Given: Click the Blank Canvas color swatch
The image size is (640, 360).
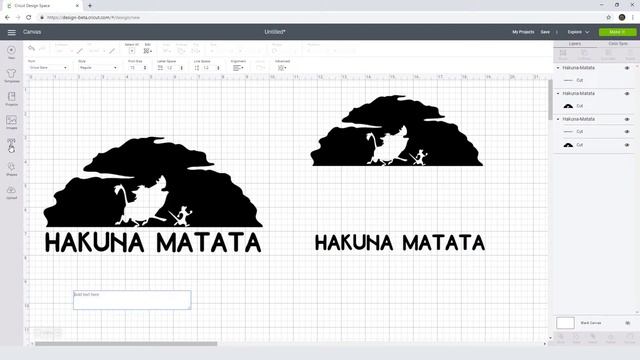Looking at the screenshot, I should [x=565, y=323].
